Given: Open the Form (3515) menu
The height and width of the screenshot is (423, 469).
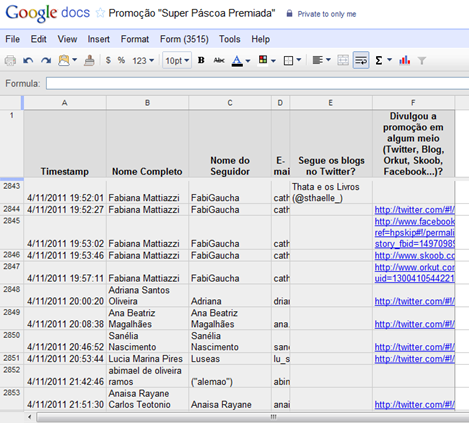Looking at the screenshot, I should [184, 39].
